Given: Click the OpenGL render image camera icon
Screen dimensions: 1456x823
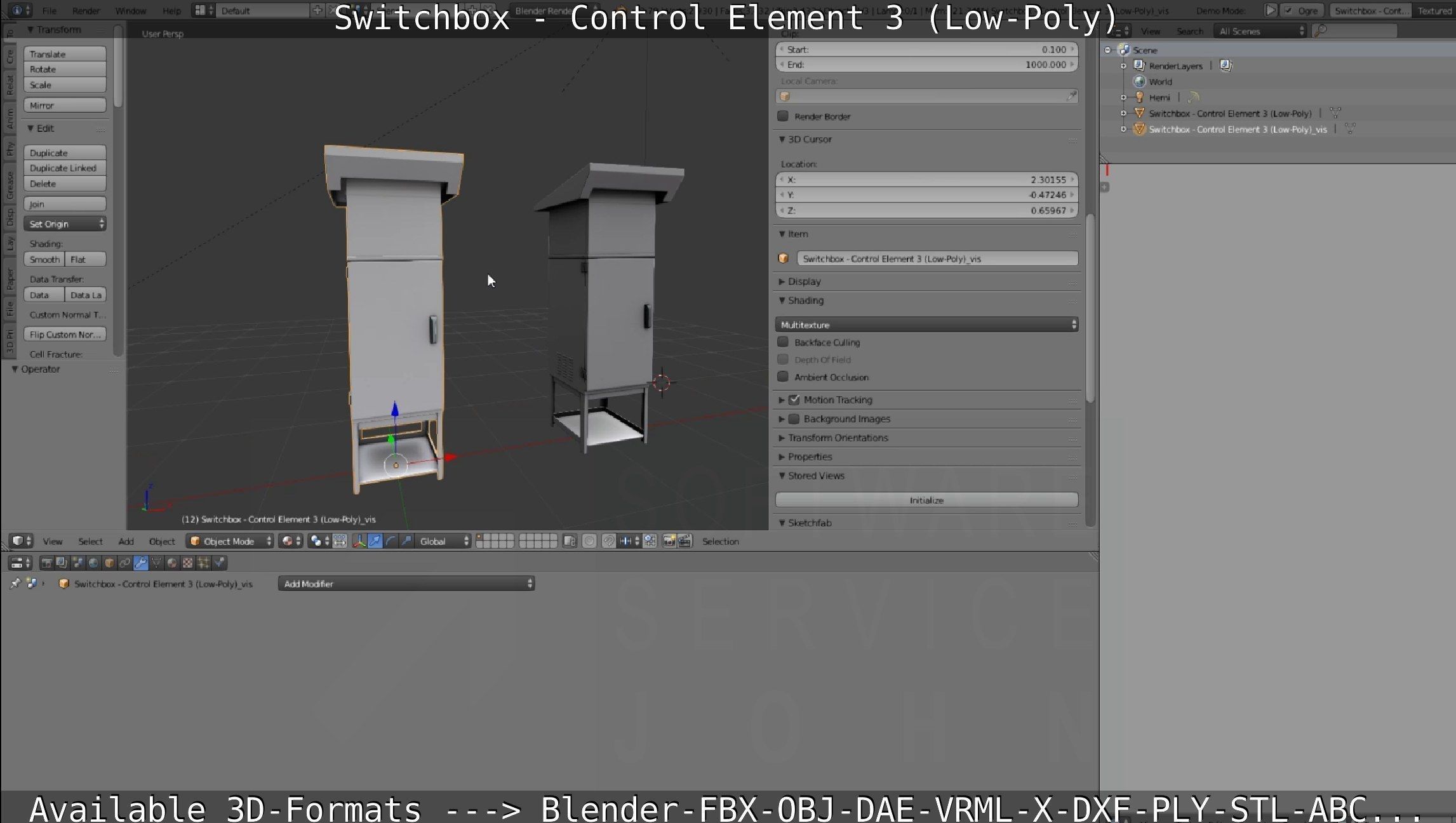Looking at the screenshot, I should (x=669, y=541).
